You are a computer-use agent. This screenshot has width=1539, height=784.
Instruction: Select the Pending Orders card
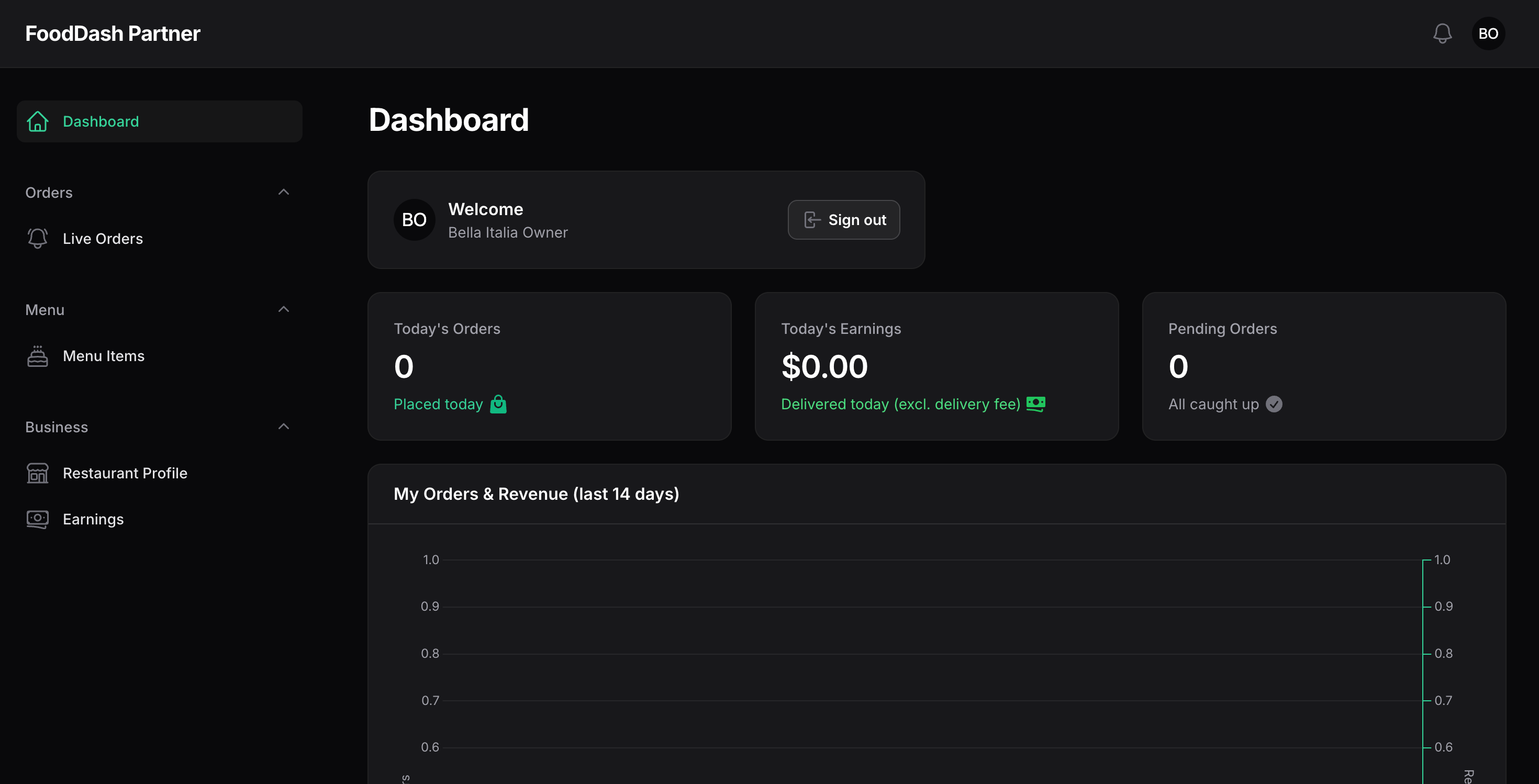pyautogui.click(x=1323, y=366)
